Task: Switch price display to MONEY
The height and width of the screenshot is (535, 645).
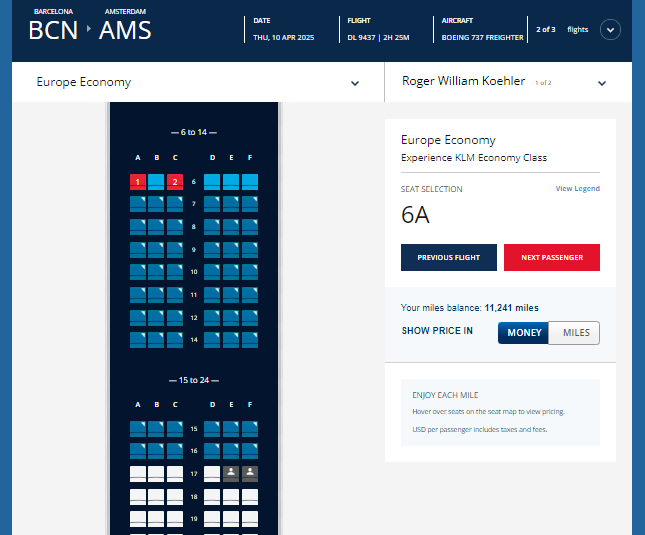Action: [x=524, y=333]
